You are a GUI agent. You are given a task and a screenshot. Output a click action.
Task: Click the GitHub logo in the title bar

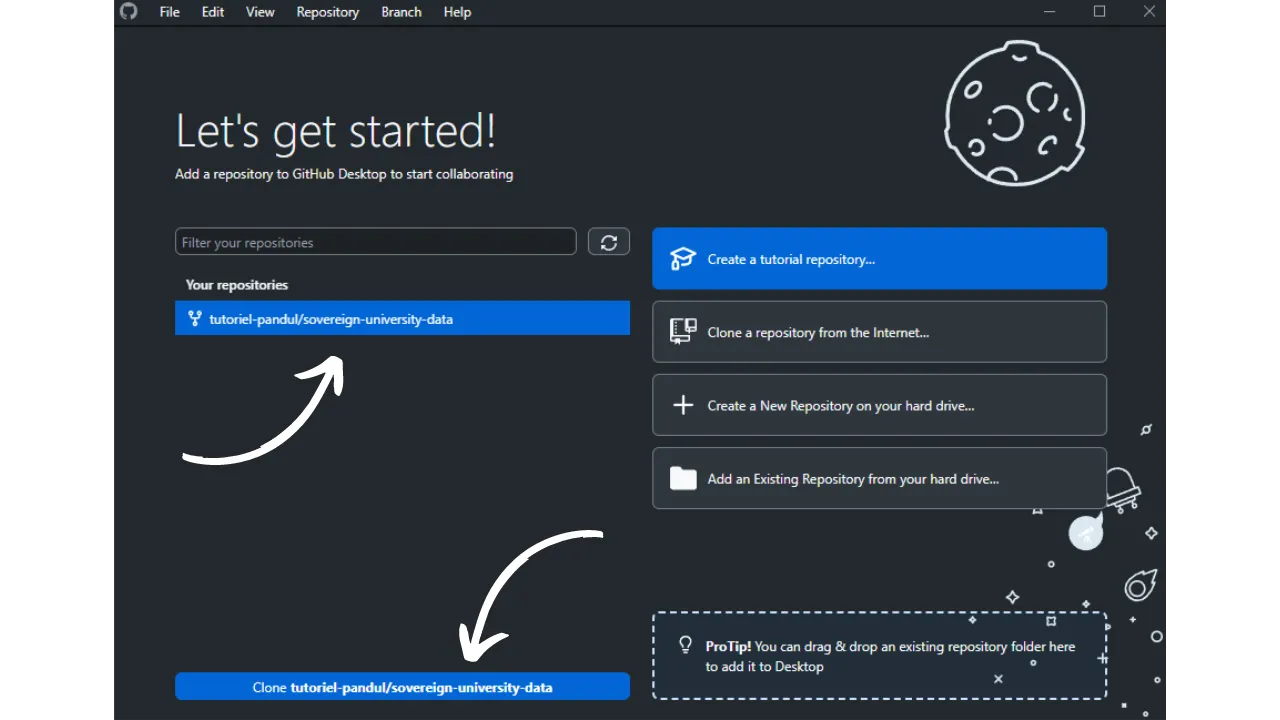(x=128, y=12)
